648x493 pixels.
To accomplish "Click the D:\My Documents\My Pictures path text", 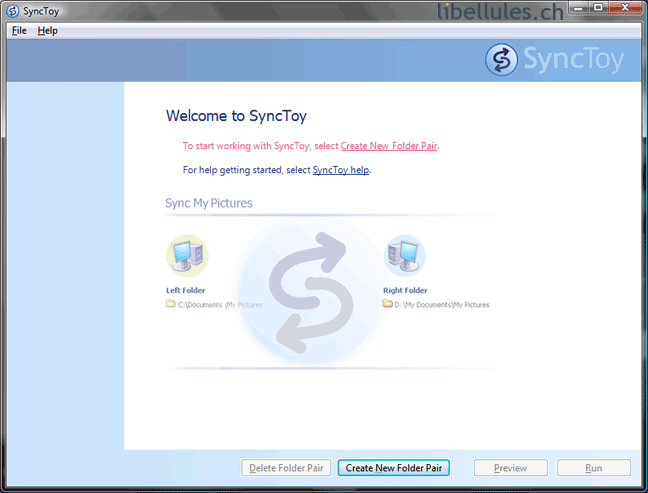I will pyautogui.click(x=442, y=305).
